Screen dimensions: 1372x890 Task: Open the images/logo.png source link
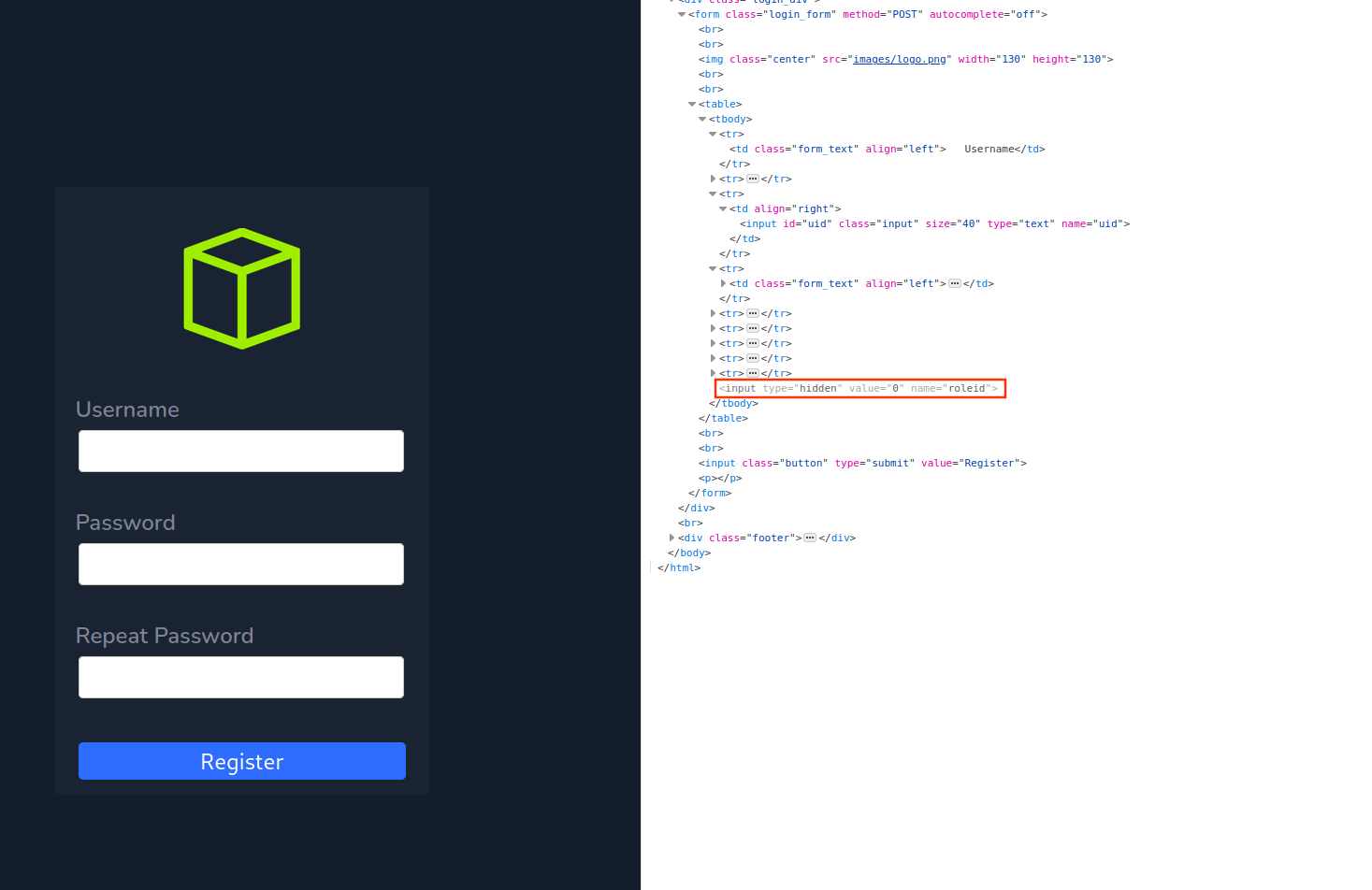point(899,60)
